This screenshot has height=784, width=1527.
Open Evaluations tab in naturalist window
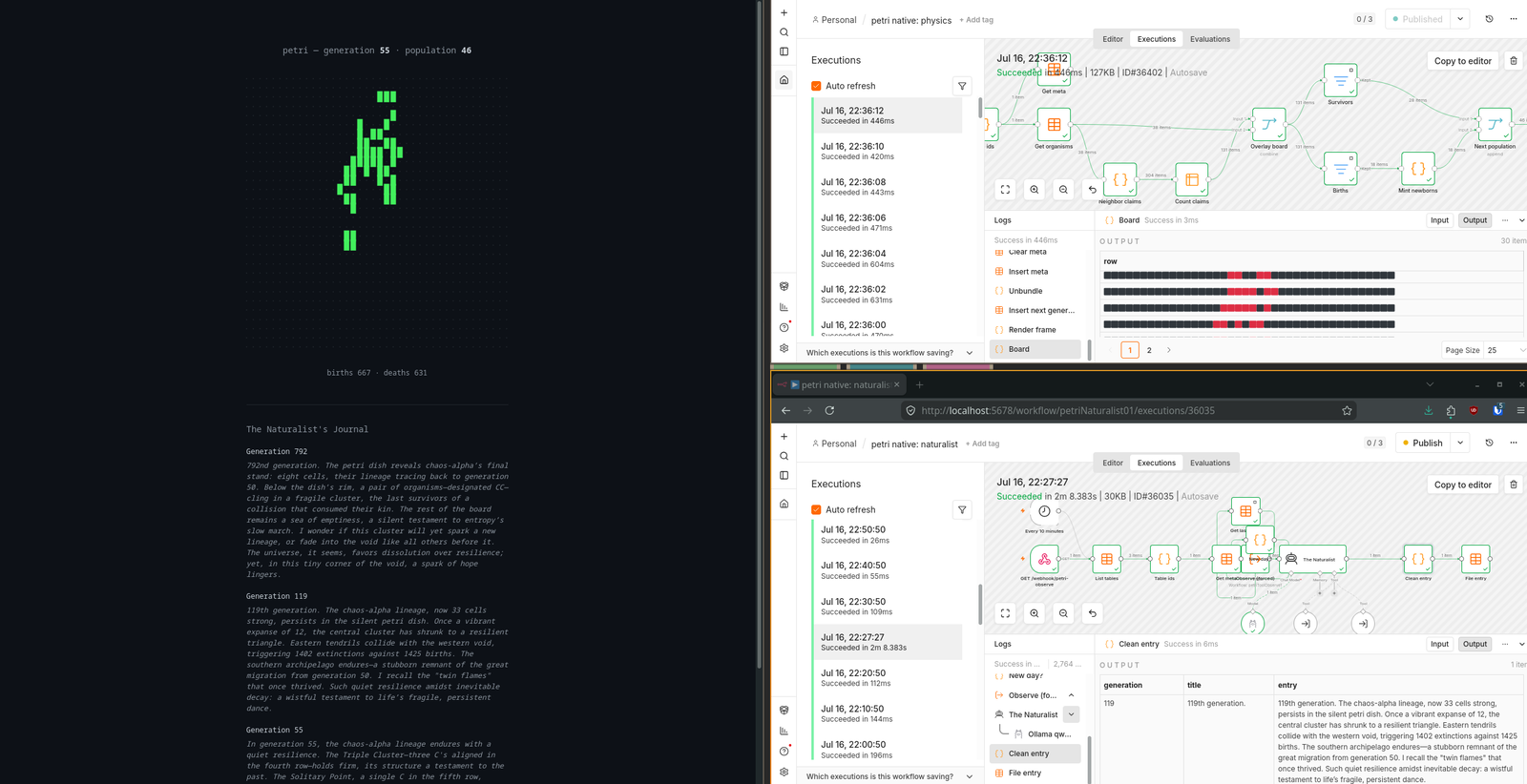(1210, 463)
